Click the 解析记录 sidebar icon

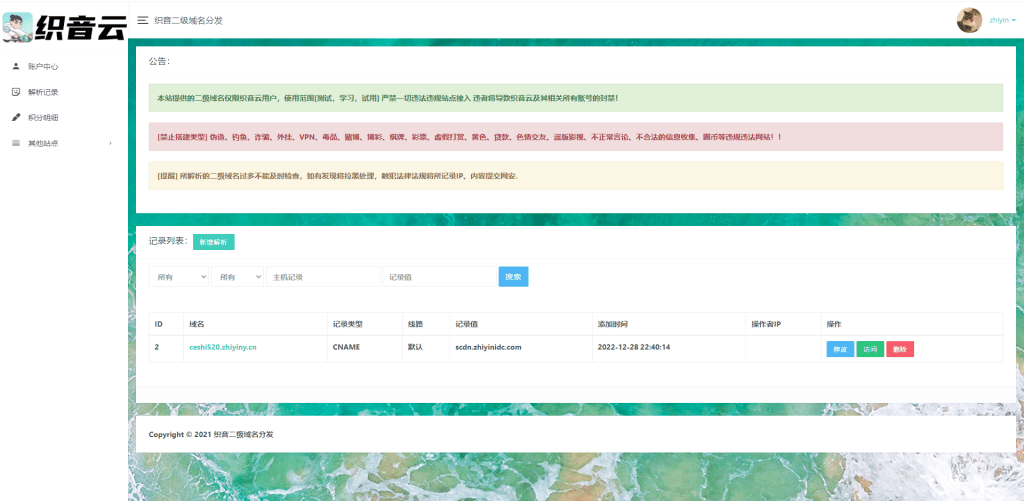(15, 92)
